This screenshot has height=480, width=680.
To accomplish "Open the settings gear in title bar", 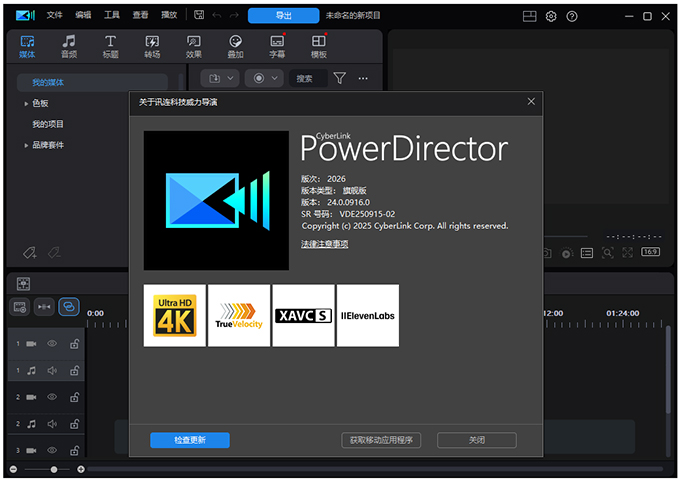I will click(551, 16).
